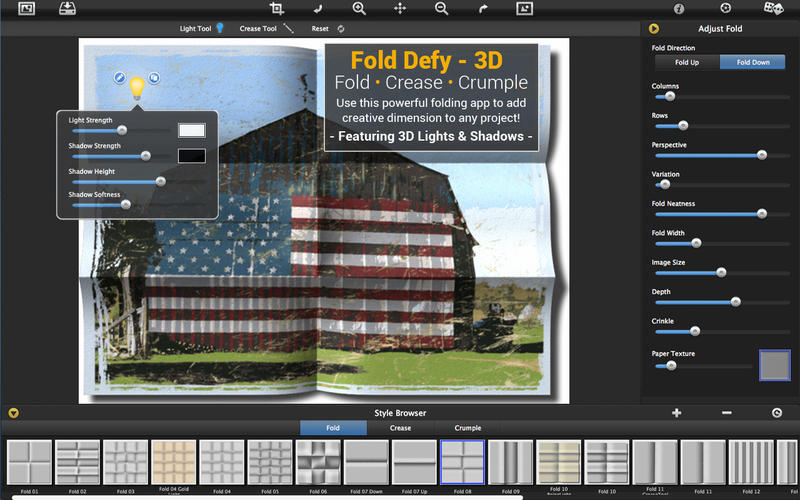
Task: Select the Fold 09 style thumbnail
Action: (511, 462)
